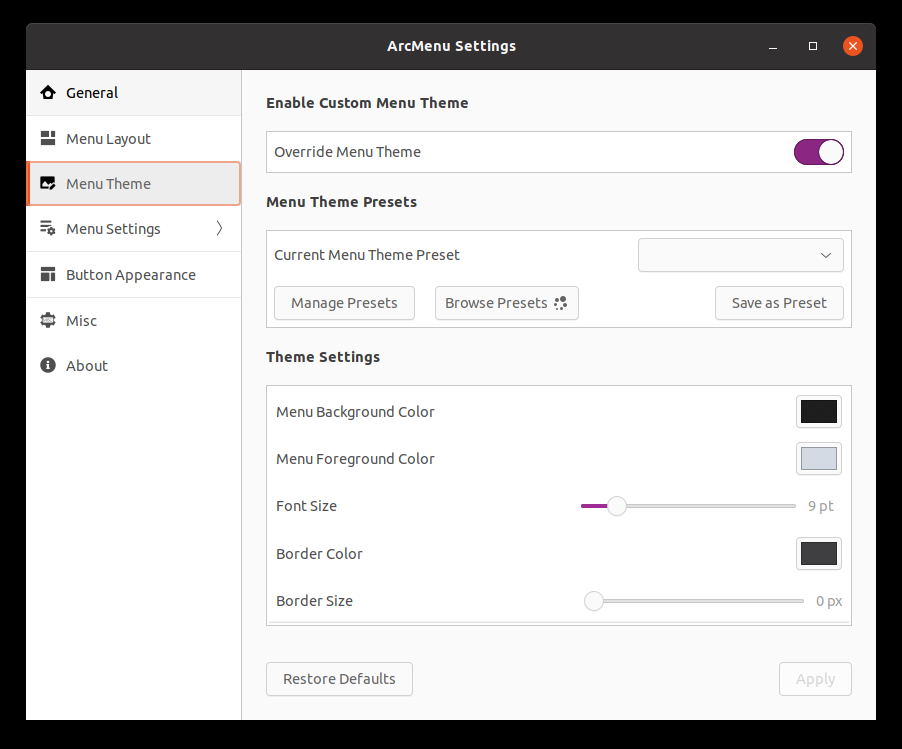Image resolution: width=902 pixels, height=749 pixels.
Task: Open the Menu Background Color swatch
Action: [819, 411]
